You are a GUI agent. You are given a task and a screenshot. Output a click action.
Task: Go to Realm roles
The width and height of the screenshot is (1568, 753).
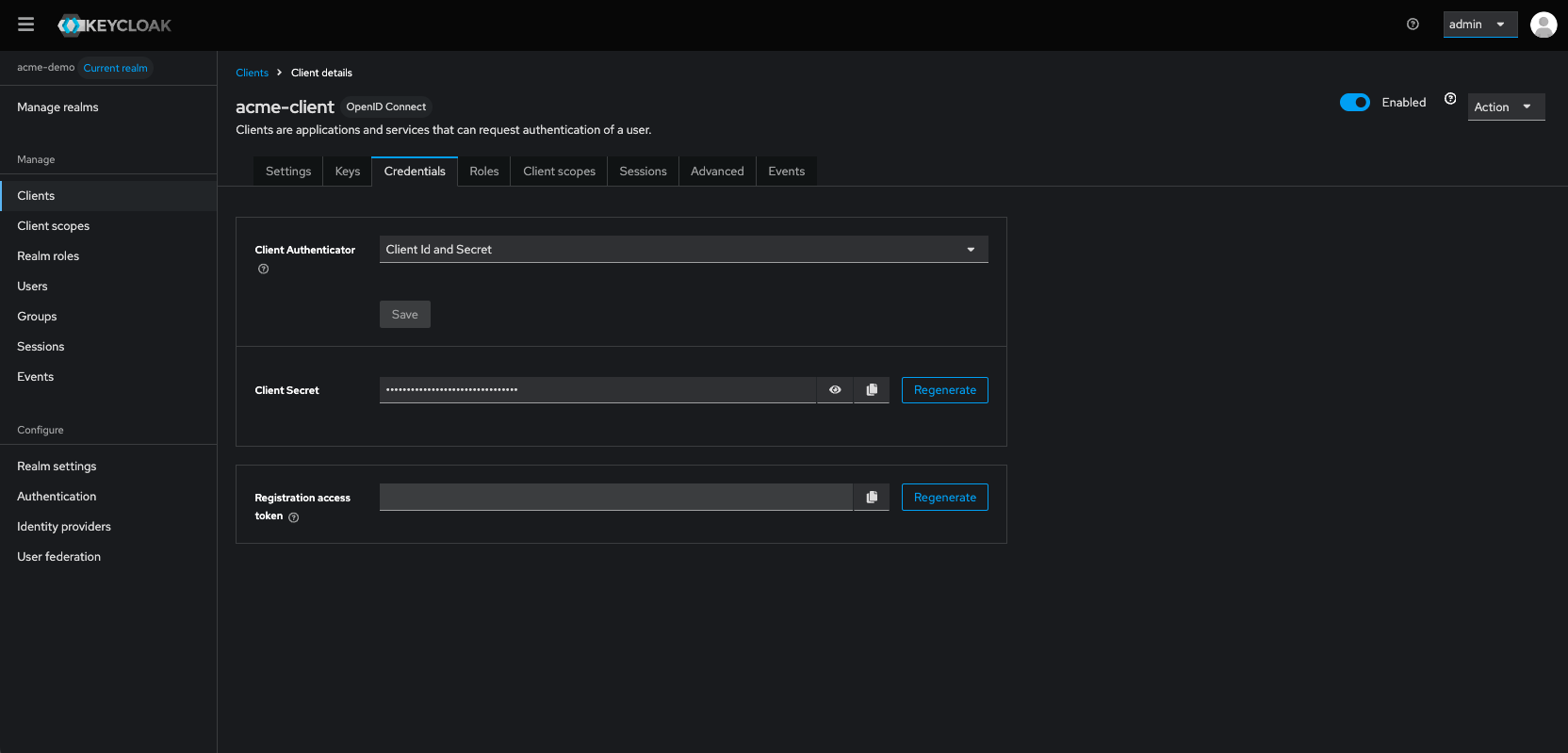(x=108, y=256)
